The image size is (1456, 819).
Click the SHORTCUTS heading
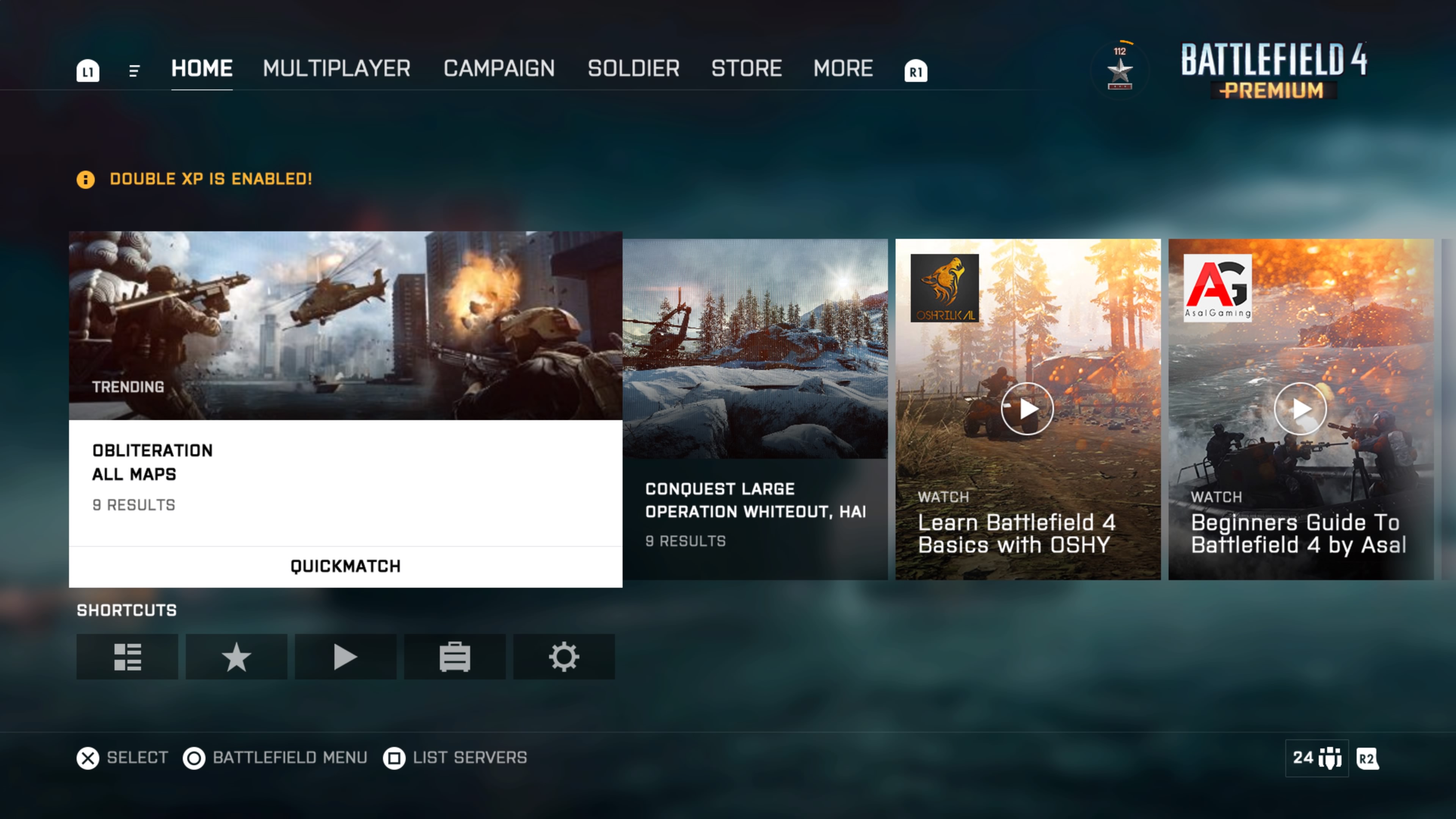click(127, 610)
